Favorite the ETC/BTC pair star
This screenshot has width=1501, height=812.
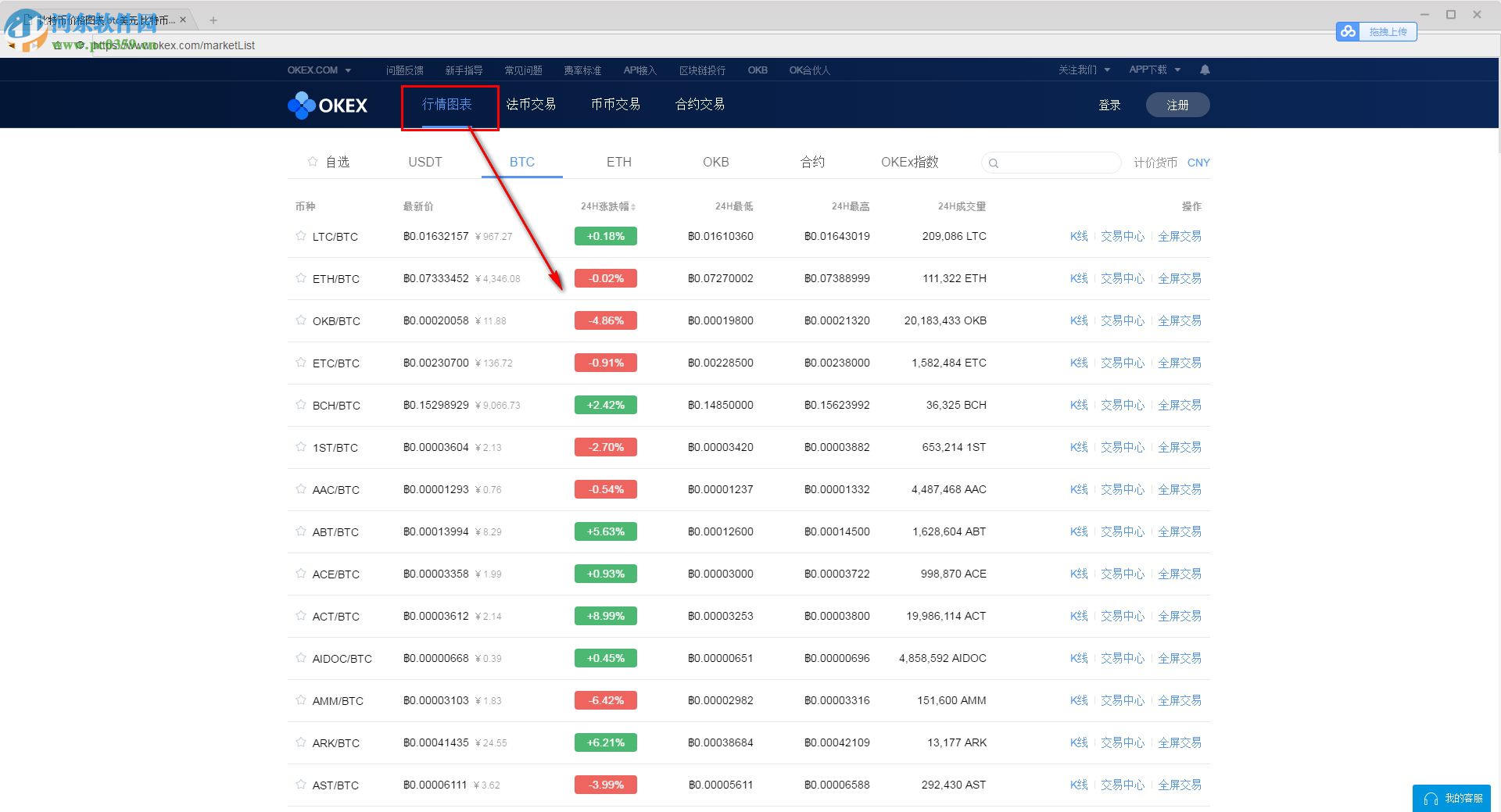pyautogui.click(x=301, y=363)
